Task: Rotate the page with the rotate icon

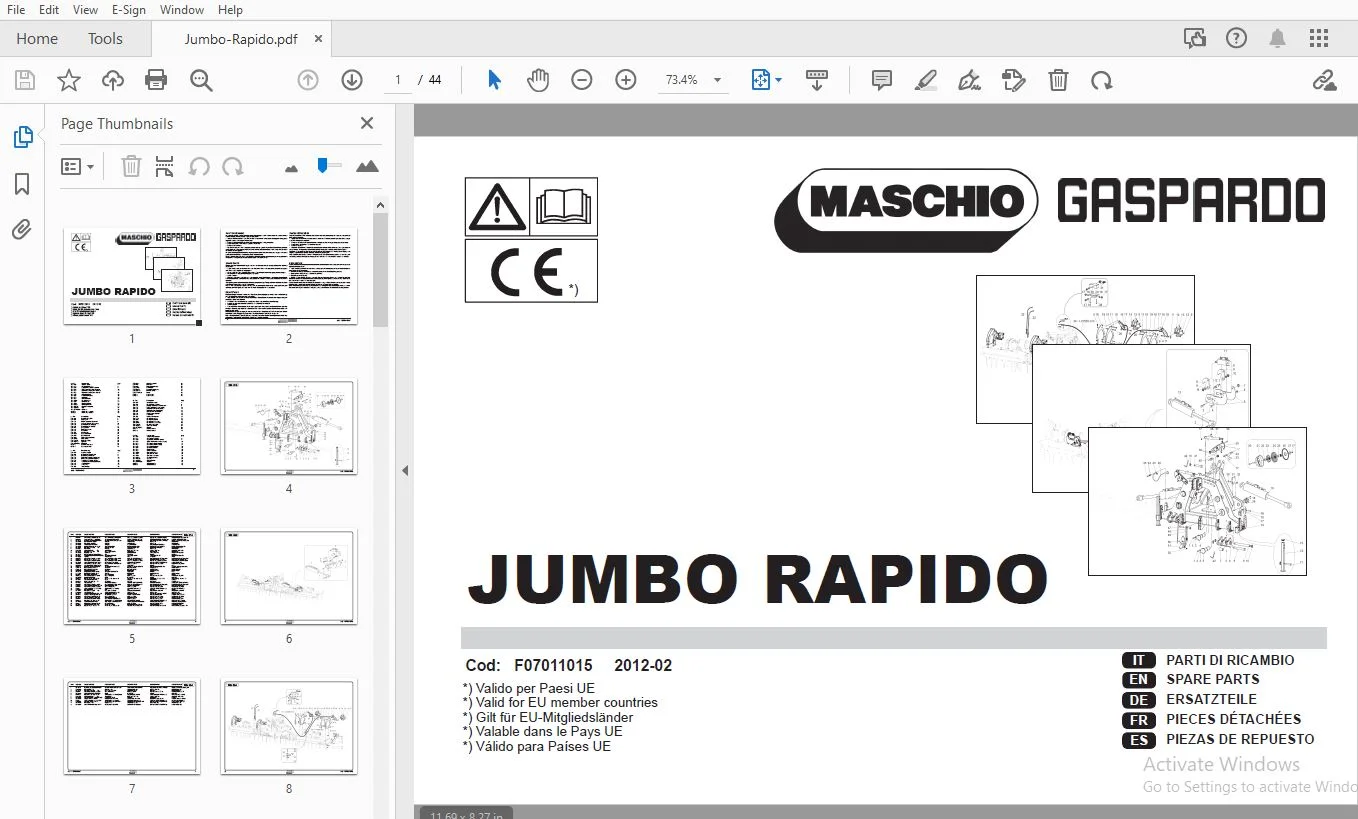Action: [x=1102, y=80]
